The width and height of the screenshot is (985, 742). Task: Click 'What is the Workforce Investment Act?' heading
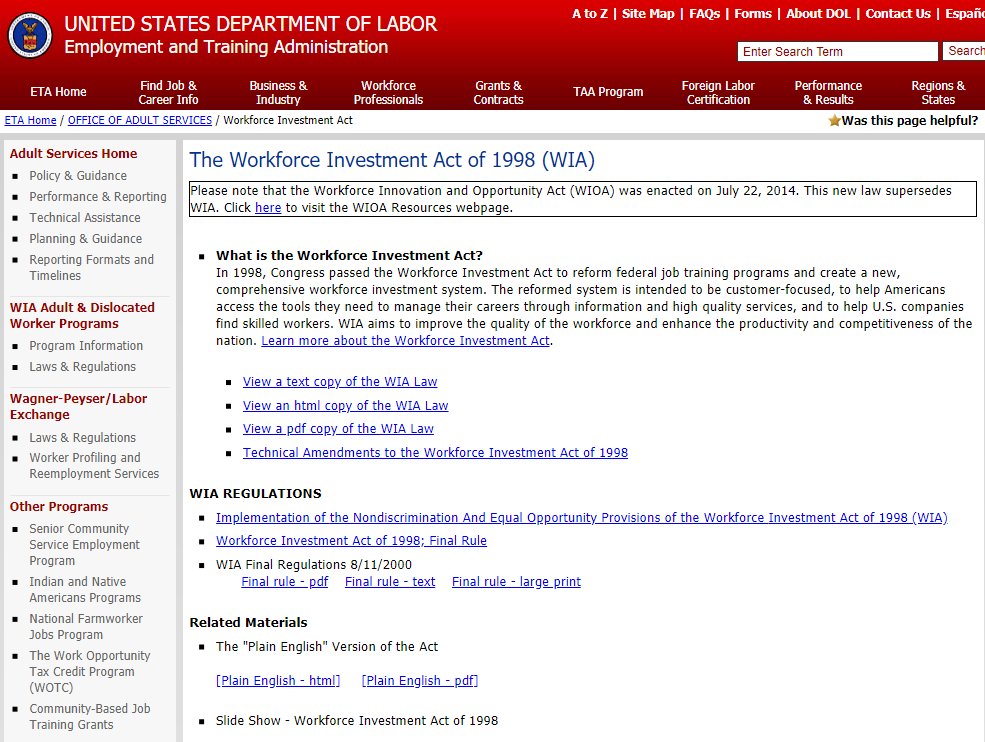pyautogui.click(x=349, y=256)
